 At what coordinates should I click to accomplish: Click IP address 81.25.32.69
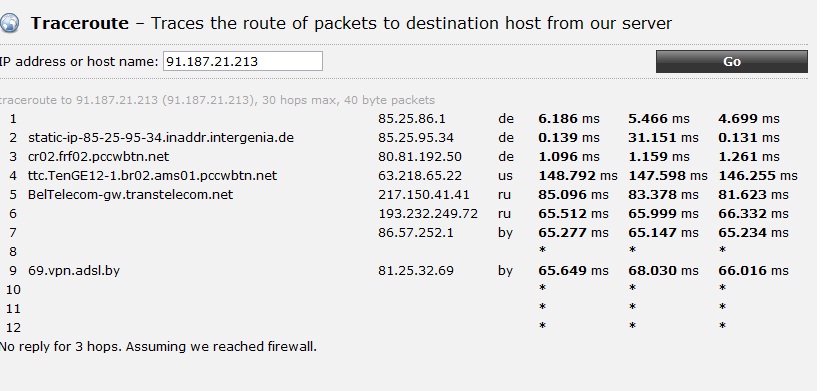coord(416,271)
